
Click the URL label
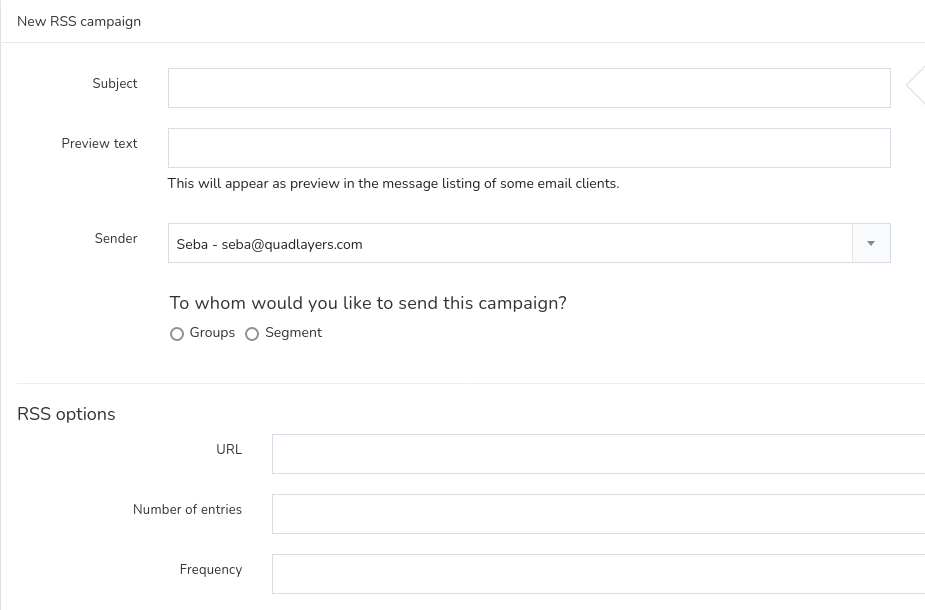click(229, 450)
